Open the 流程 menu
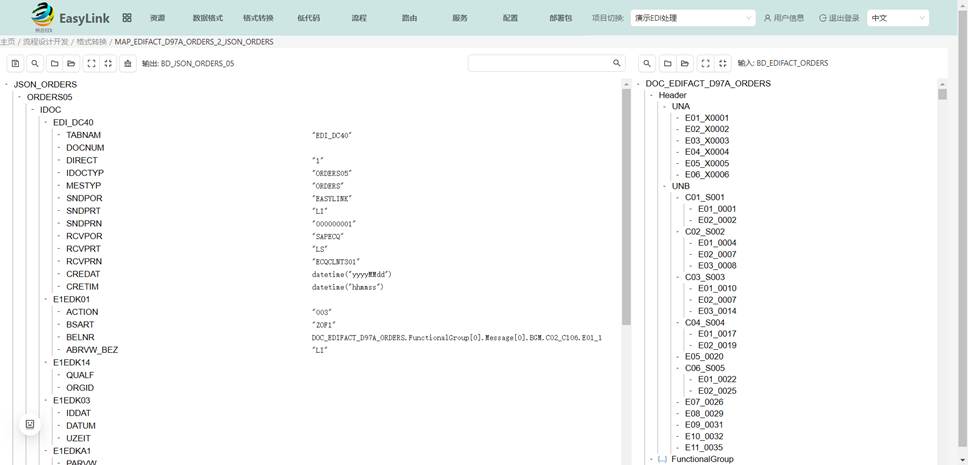968x465 pixels. pos(359,18)
